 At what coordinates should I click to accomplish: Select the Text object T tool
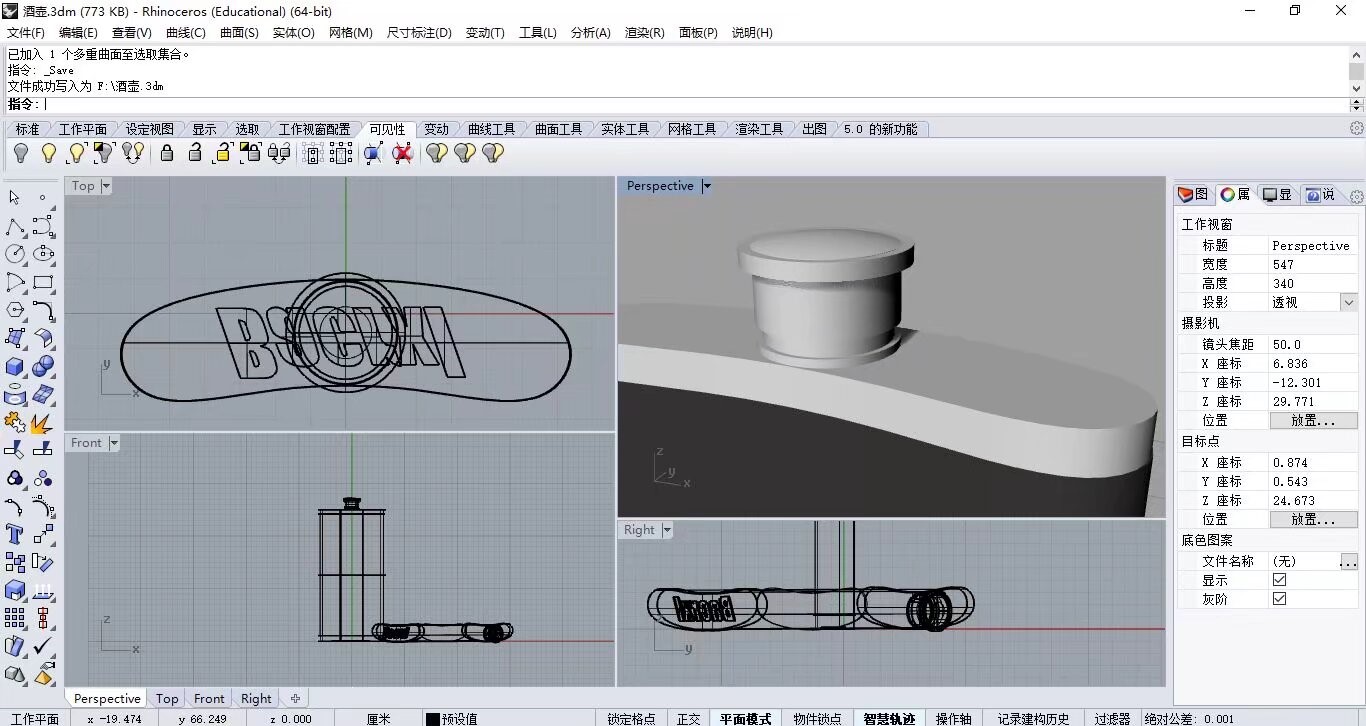[15, 534]
